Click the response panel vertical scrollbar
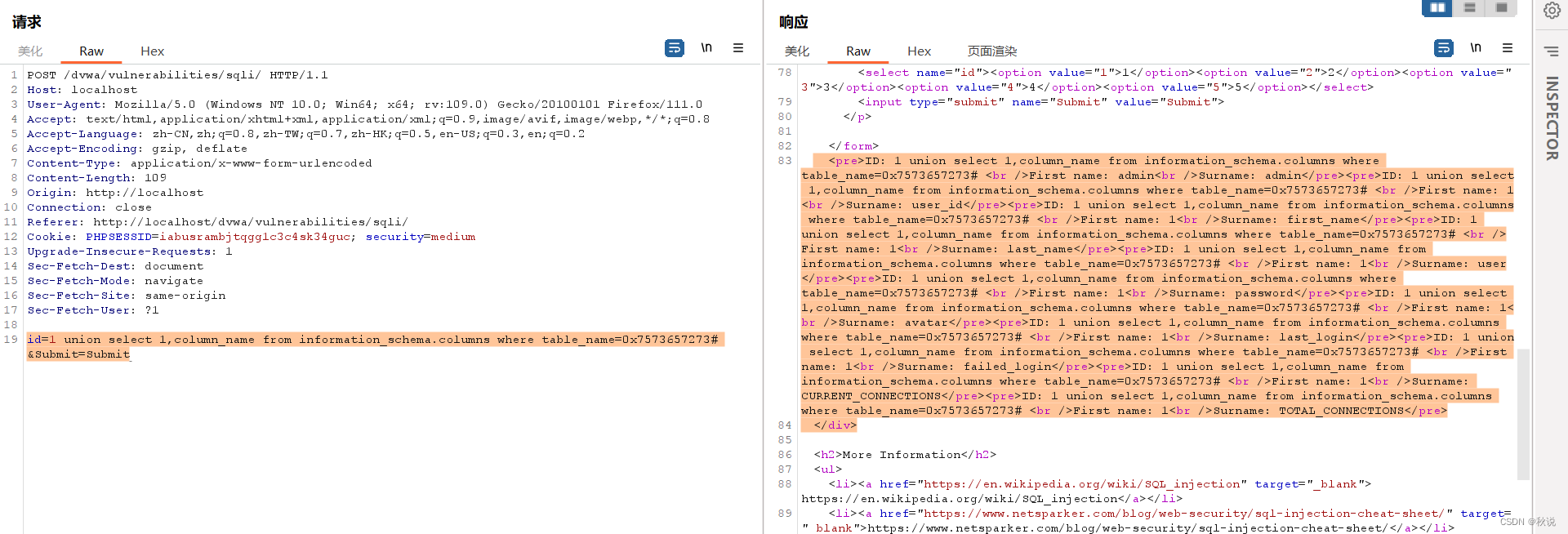Image resolution: width=1568 pixels, height=534 pixels. [x=1523, y=415]
